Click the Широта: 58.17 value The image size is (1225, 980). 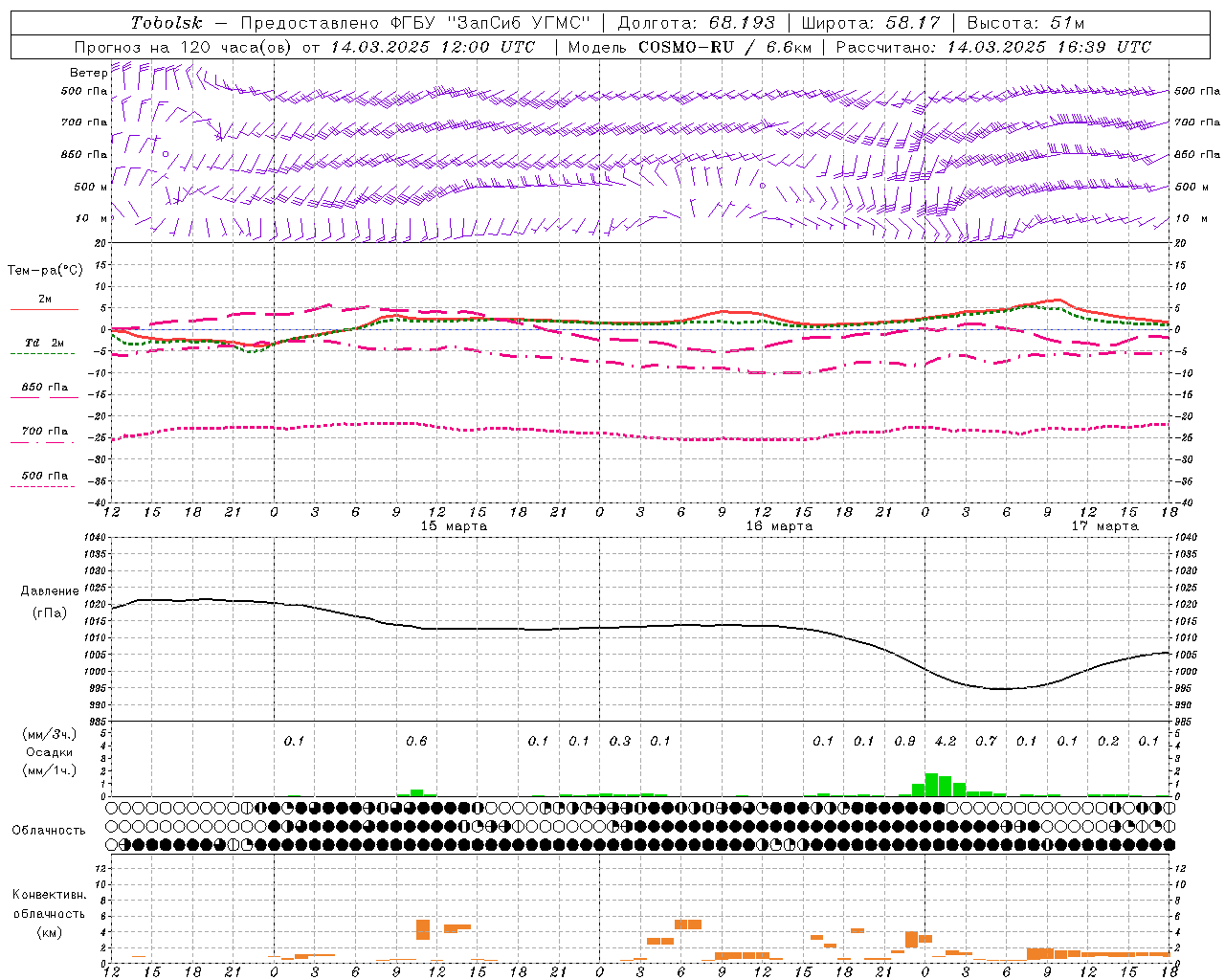point(871,23)
